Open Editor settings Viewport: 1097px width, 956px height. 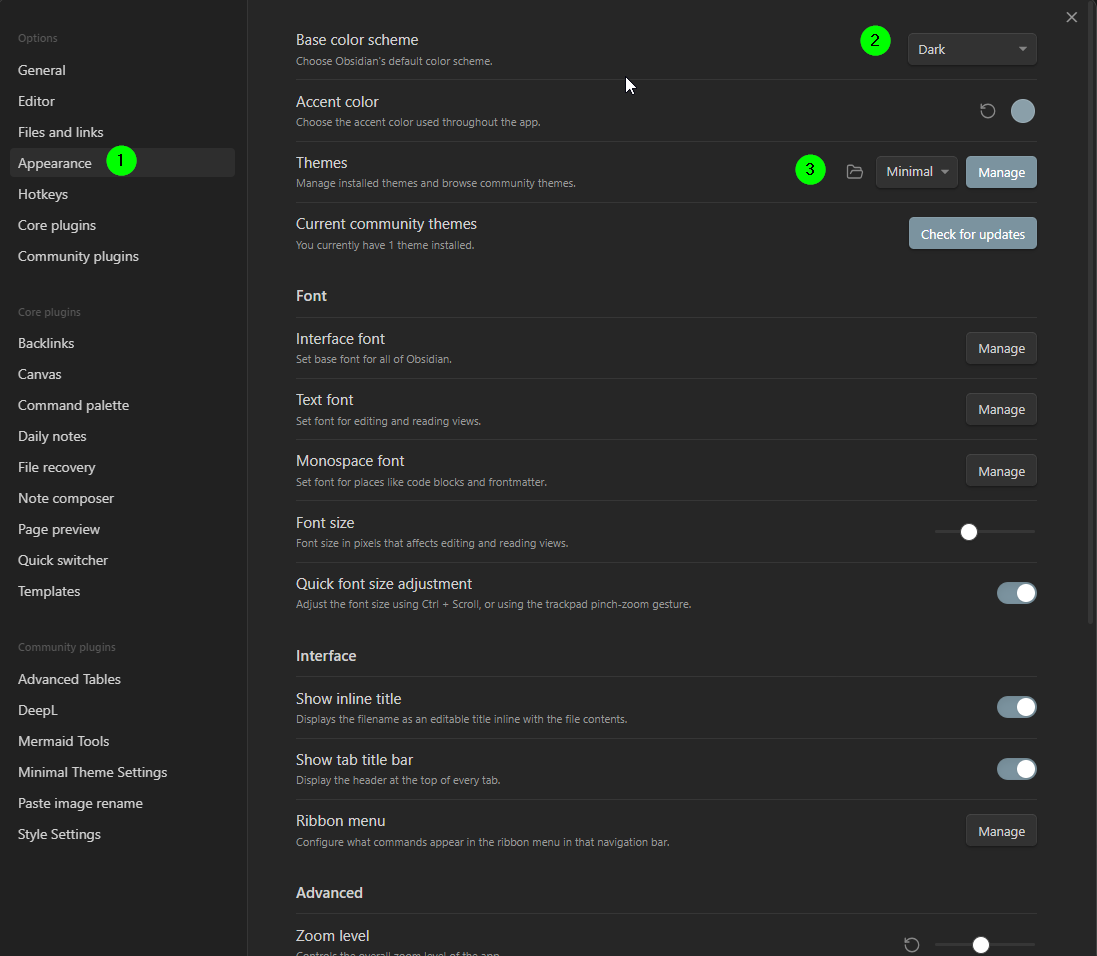pos(122,101)
